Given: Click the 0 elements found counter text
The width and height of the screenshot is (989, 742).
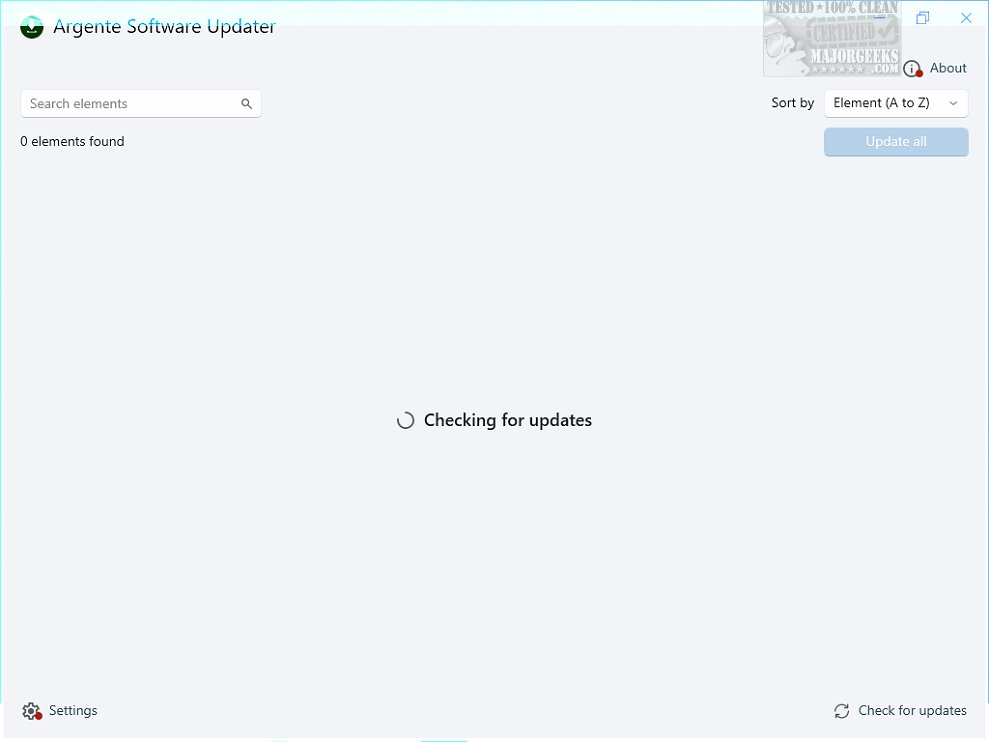Looking at the screenshot, I should tap(71, 141).
